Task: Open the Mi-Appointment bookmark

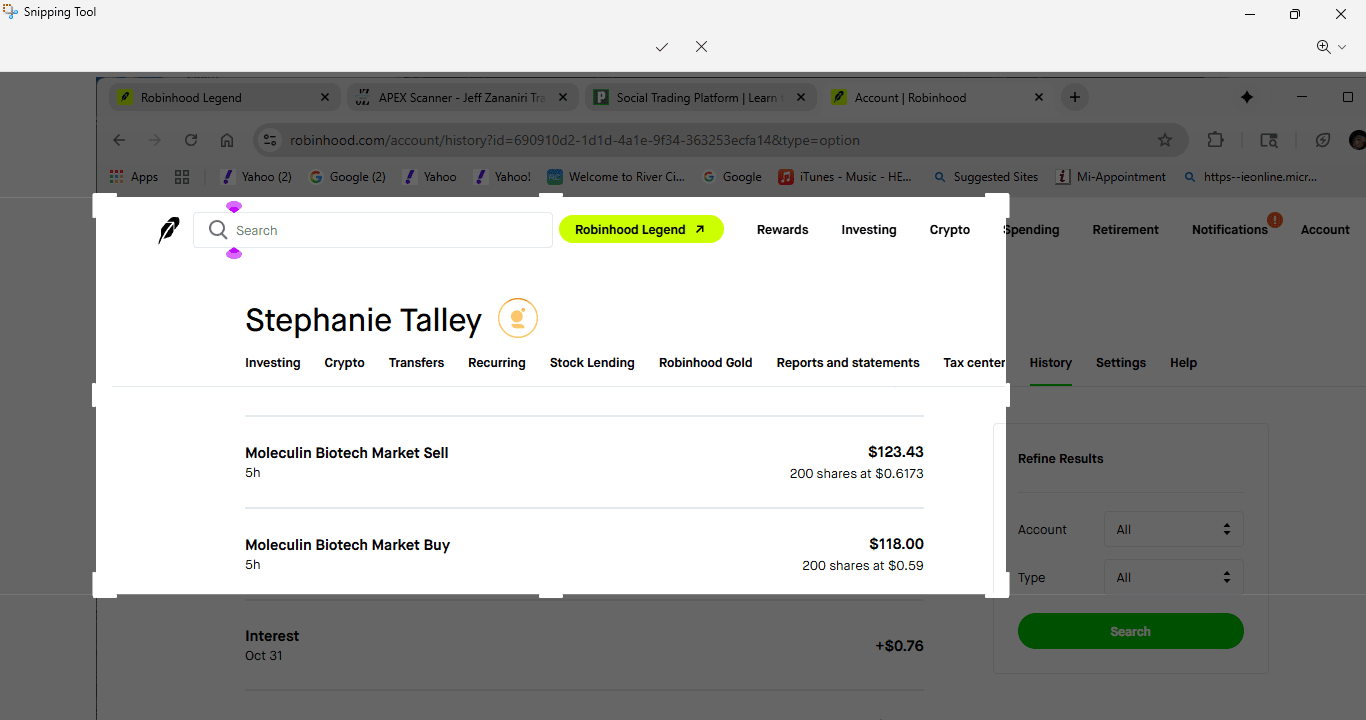Action: [1111, 177]
